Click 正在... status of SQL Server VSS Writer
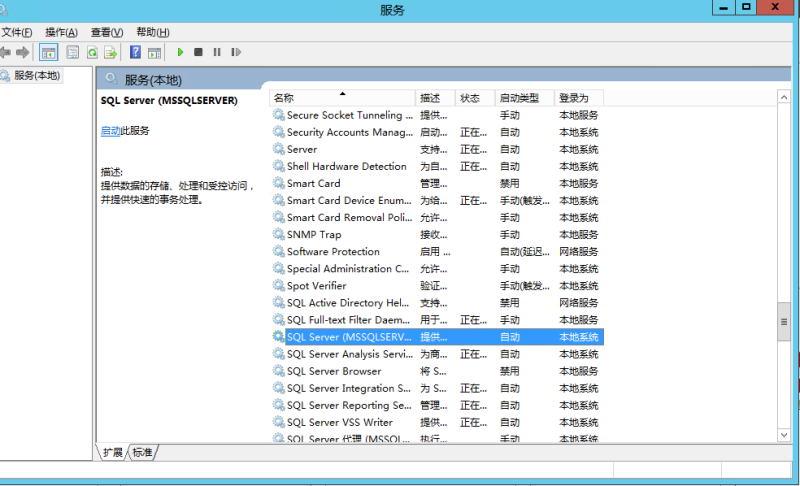This screenshot has width=800, height=486. 473,423
